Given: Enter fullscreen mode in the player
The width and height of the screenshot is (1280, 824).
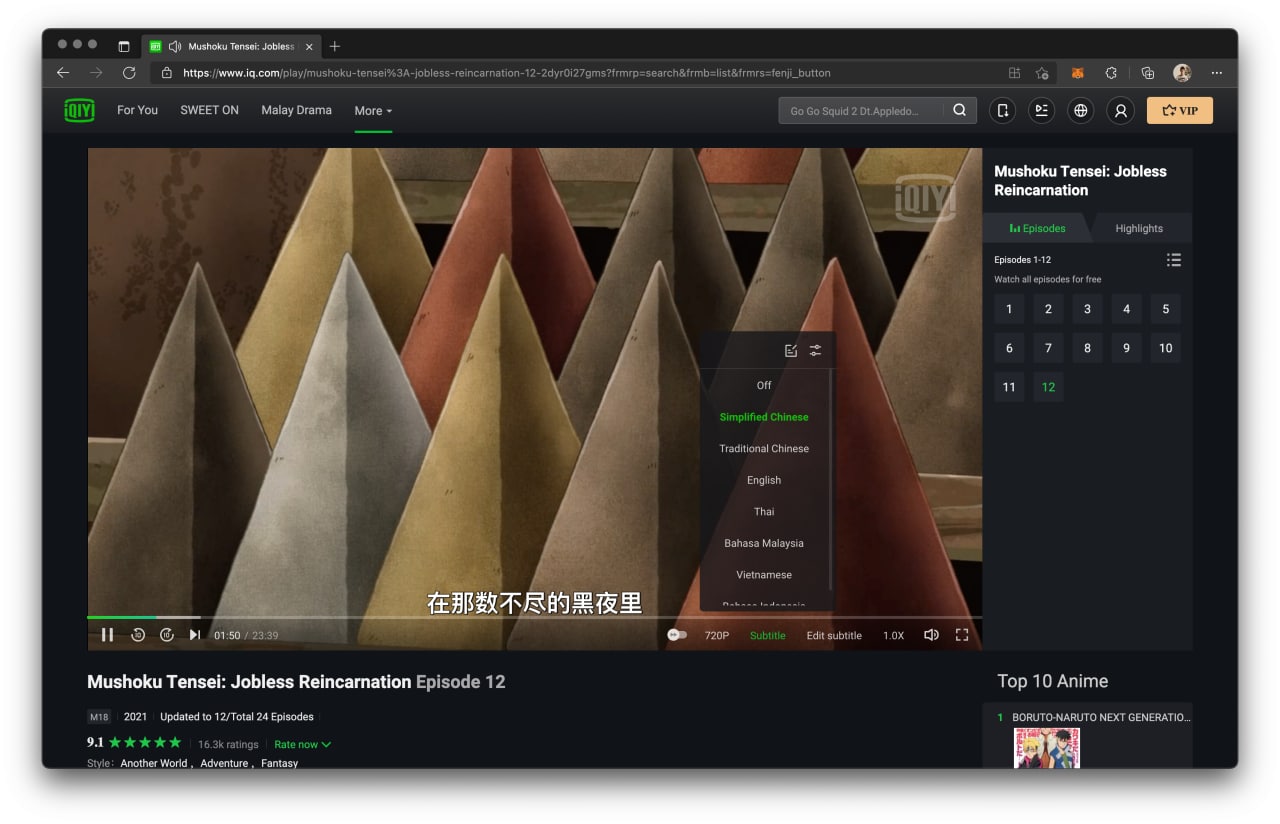Looking at the screenshot, I should pos(962,635).
